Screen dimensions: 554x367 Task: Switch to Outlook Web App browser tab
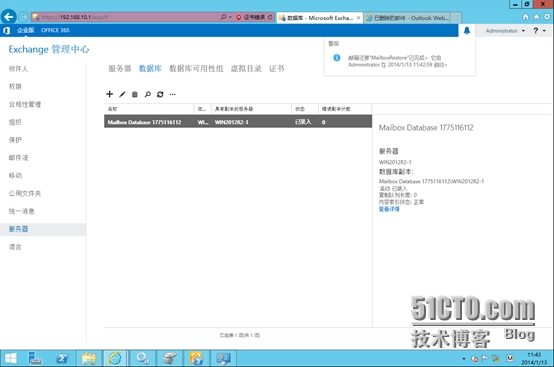click(408, 18)
